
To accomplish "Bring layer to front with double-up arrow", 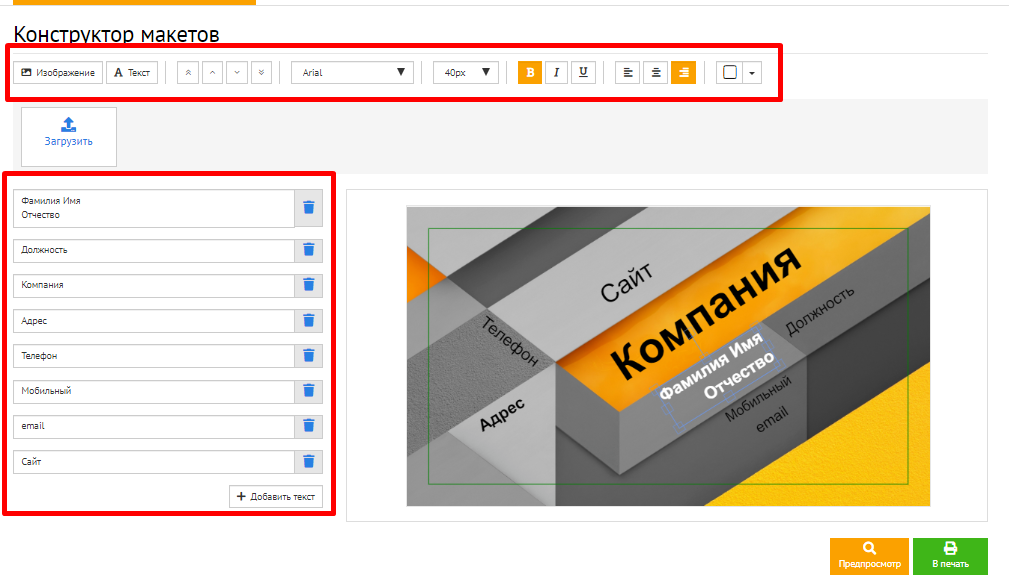I will tap(188, 73).
